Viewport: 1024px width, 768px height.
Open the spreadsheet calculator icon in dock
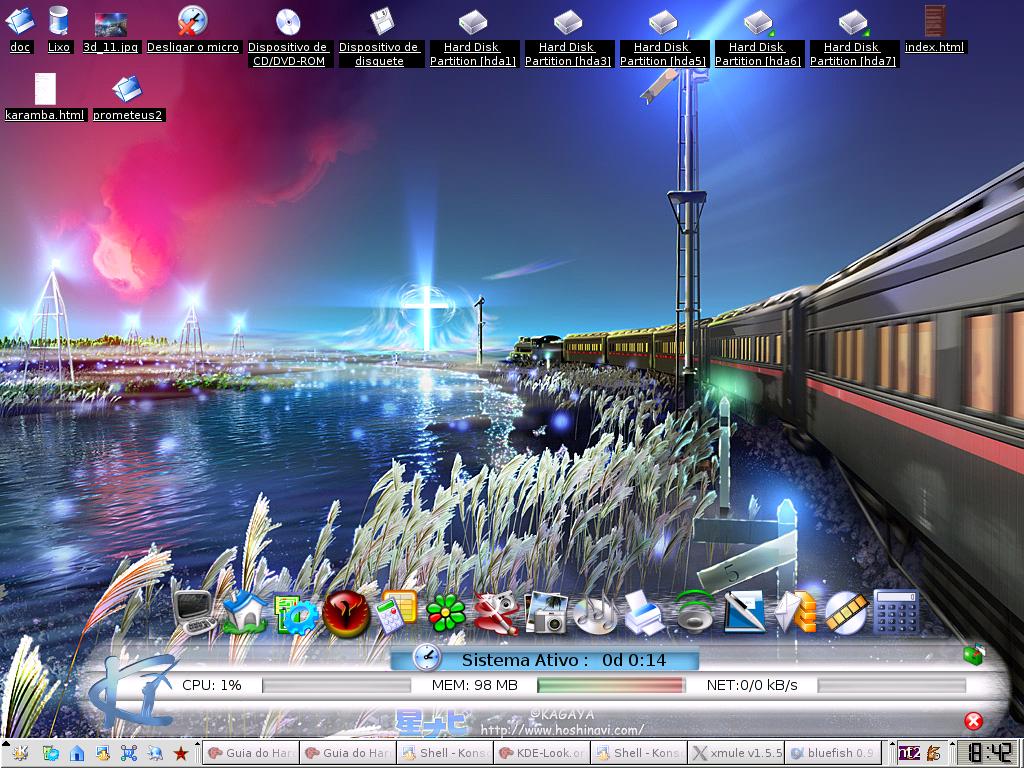tap(396, 612)
